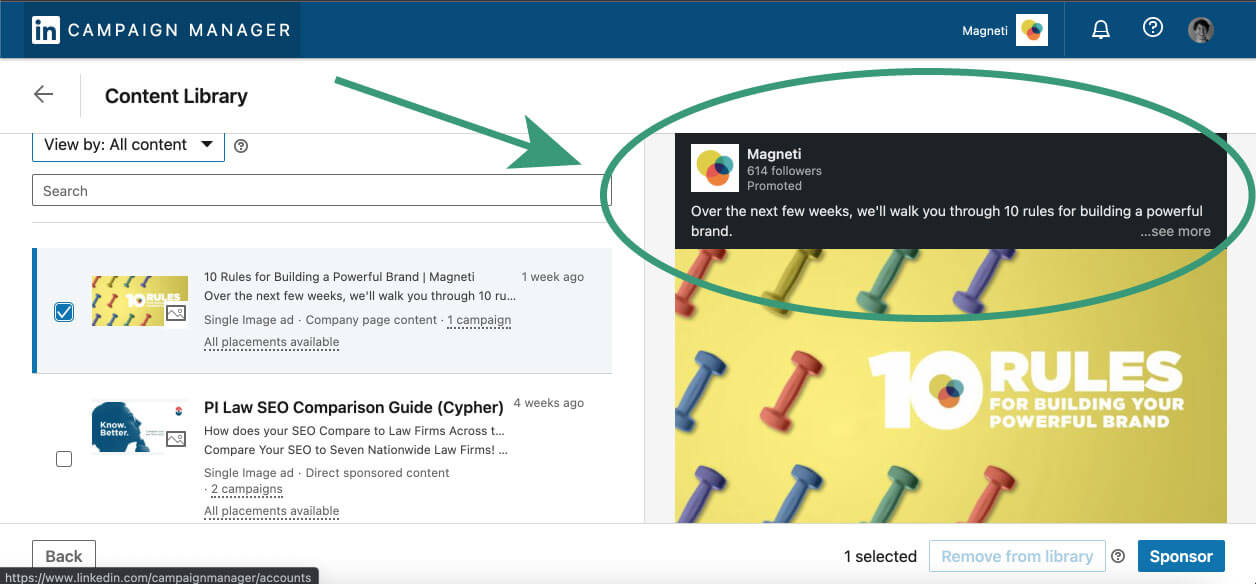Open the user profile avatar menu

[1201, 30]
